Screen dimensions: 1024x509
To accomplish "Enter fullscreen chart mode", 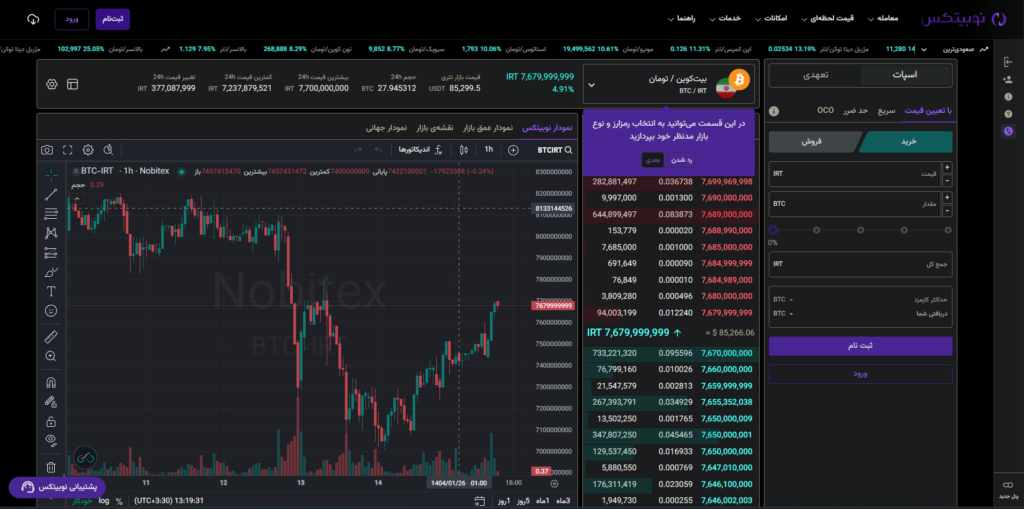I will (68, 150).
